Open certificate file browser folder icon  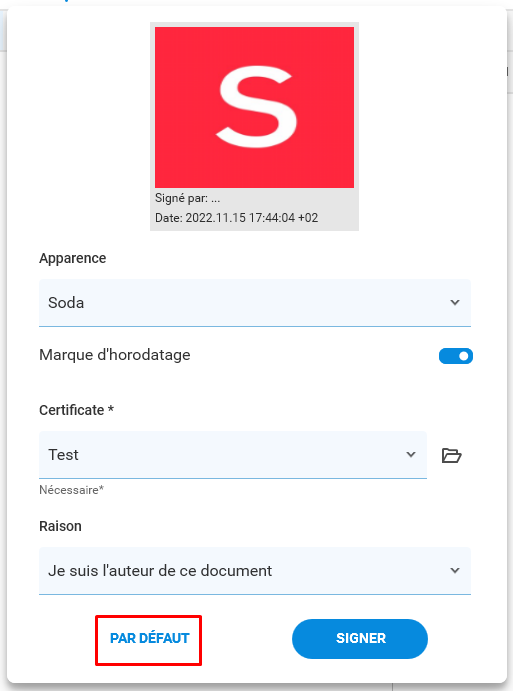pos(451,455)
